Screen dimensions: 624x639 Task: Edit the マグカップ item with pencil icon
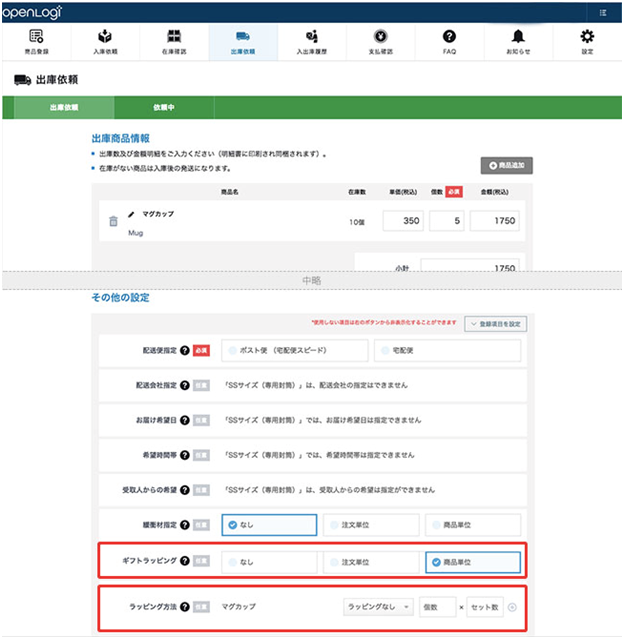[131, 214]
